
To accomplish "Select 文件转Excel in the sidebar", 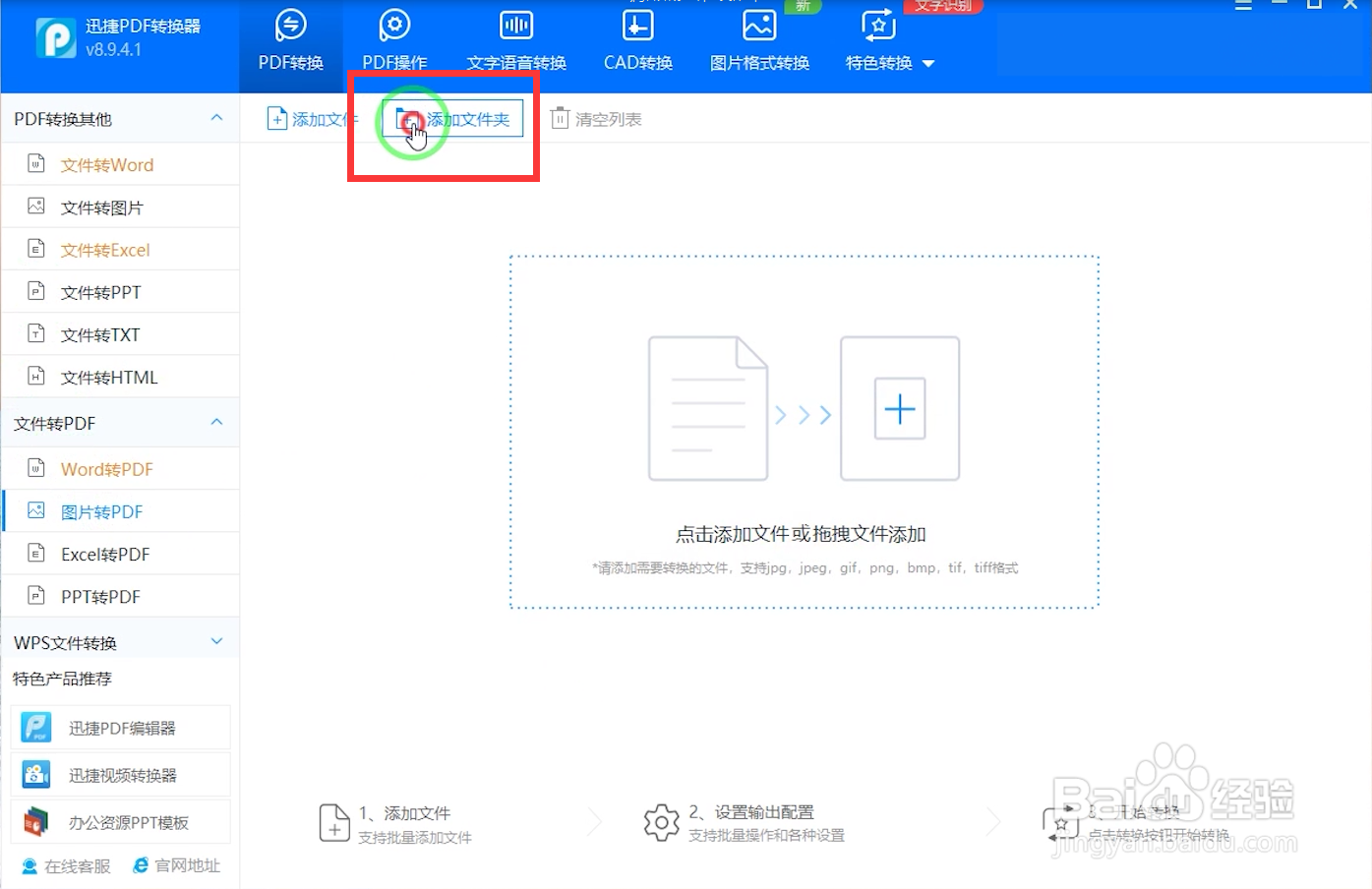I will pos(120,249).
